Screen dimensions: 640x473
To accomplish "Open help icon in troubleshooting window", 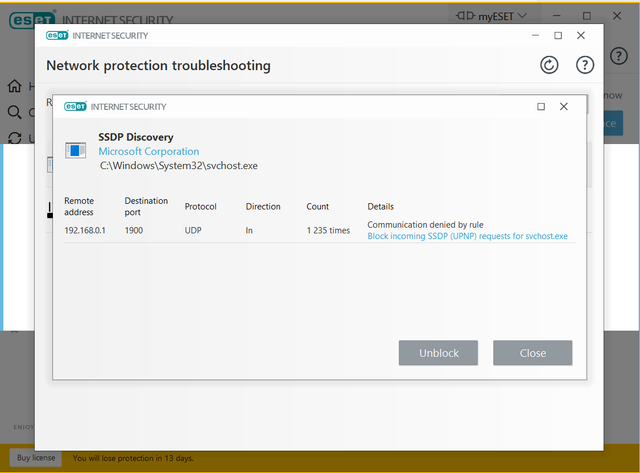I will click(x=585, y=65).
